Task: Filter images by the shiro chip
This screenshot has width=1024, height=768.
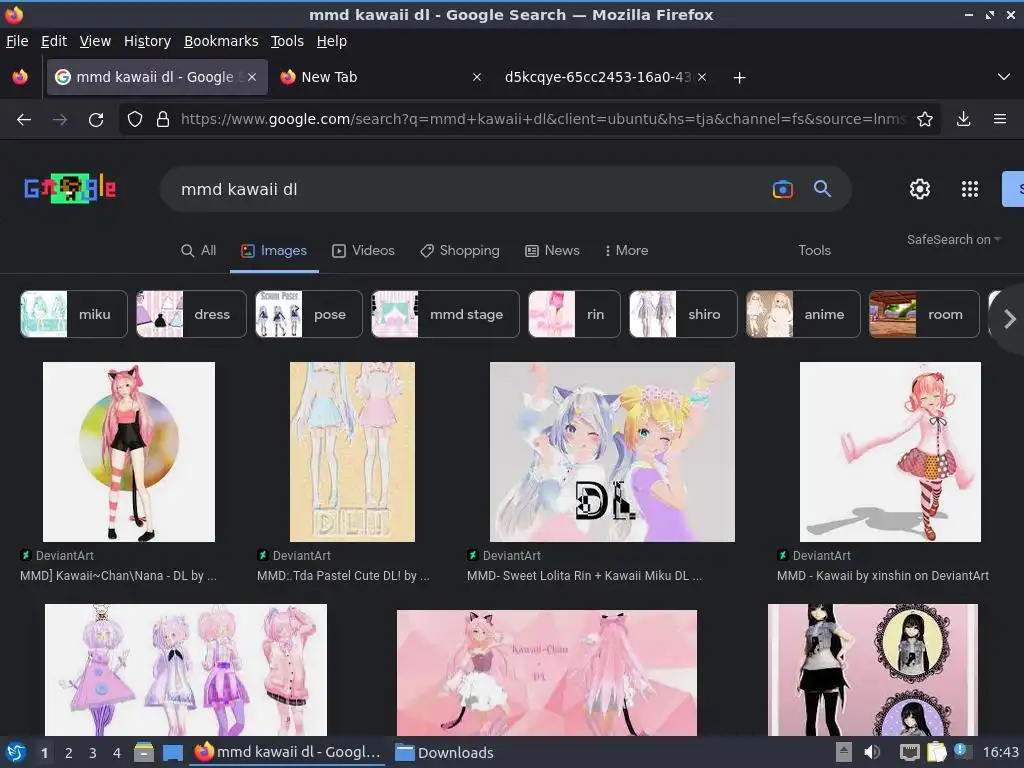Action: (x=683, y=314)
